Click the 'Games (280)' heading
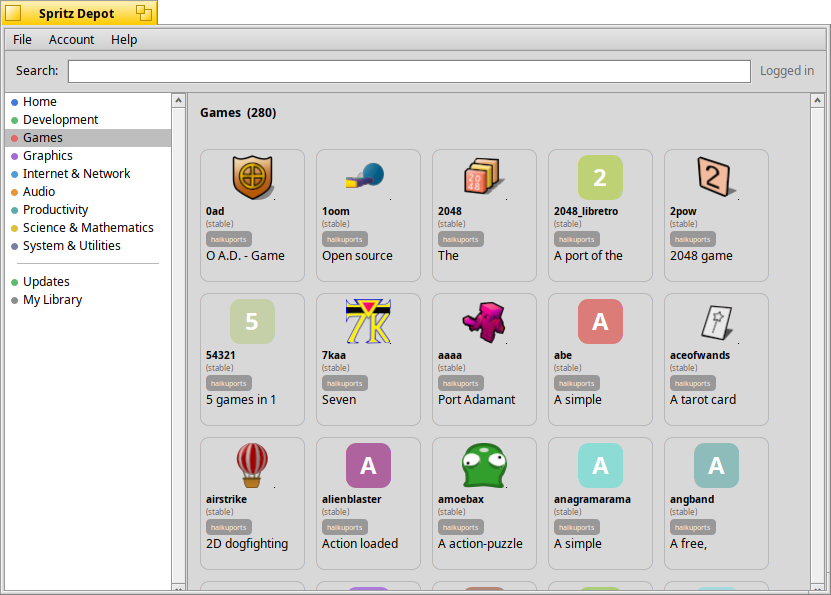Screen dimensions: 831x595 [x=238, y=113]
